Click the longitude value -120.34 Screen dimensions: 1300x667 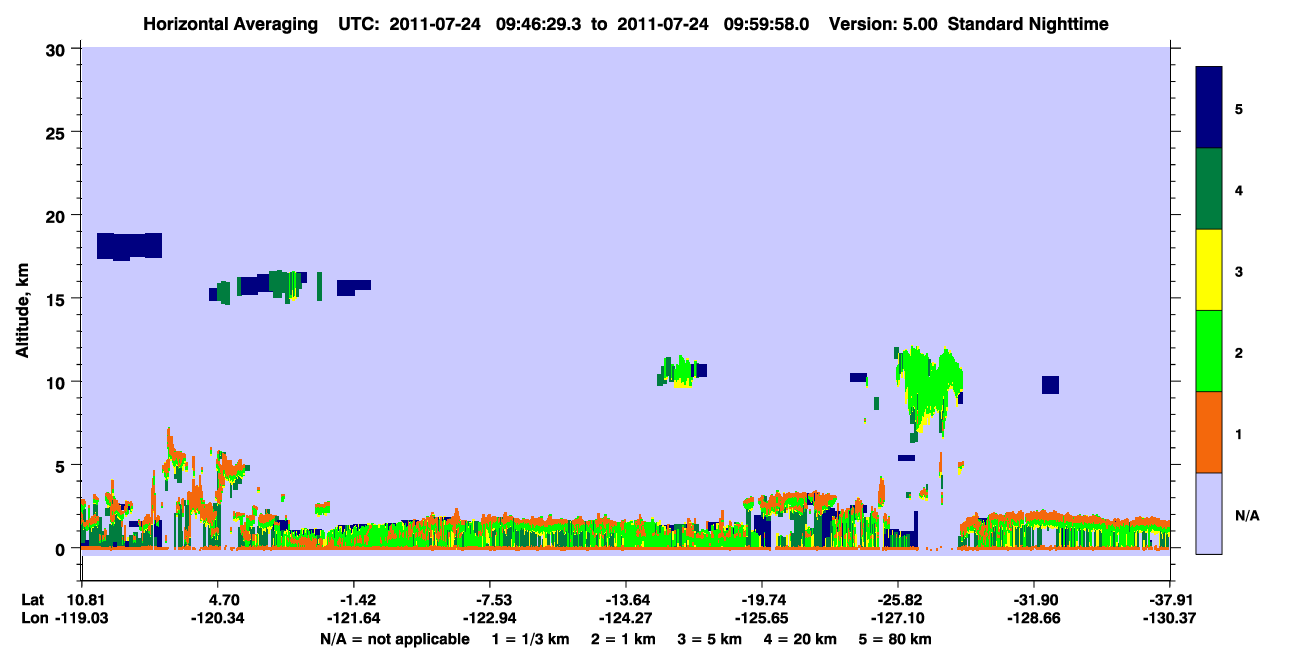click(219, 619)
